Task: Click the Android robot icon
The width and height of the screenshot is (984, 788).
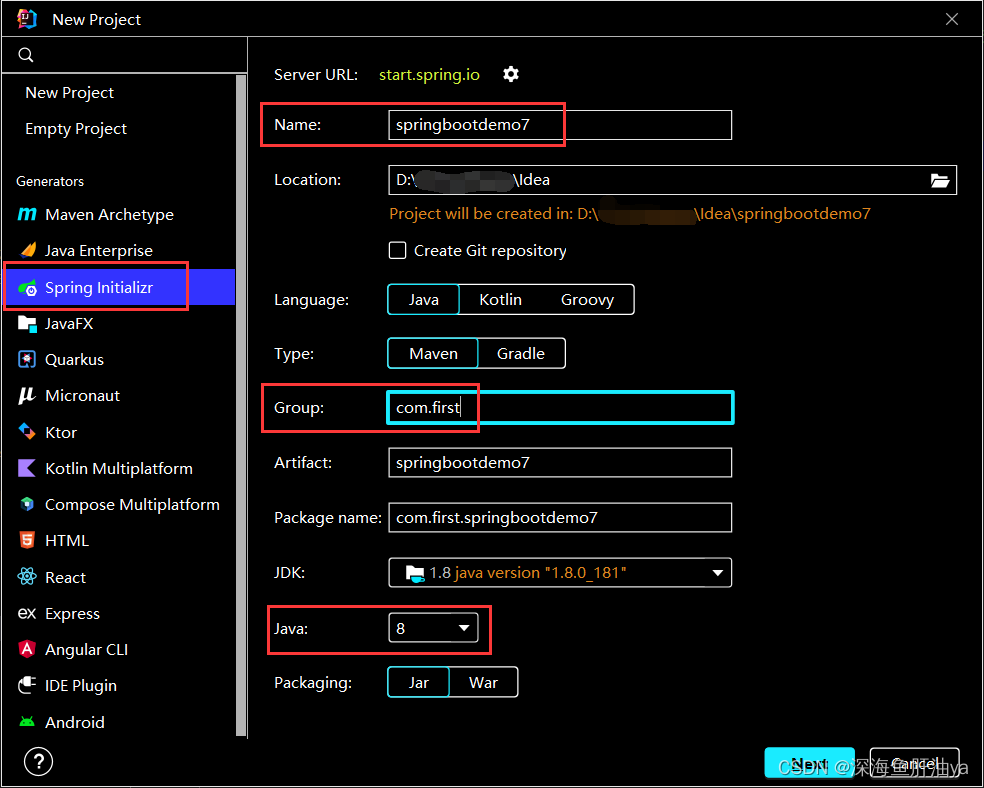Action: pos(27,722)
